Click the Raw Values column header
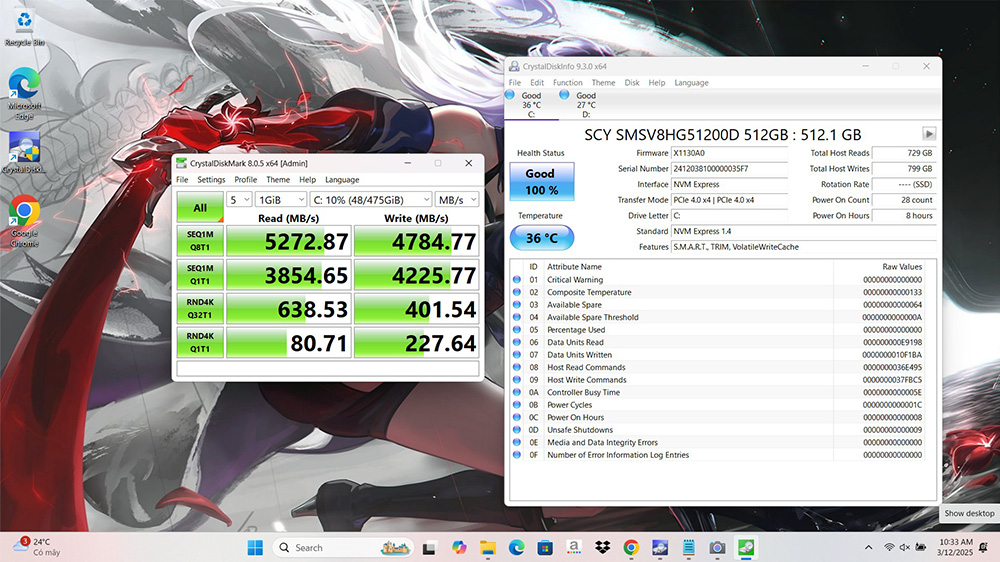This screenshot has width=1000, height=562. (x=902, y=267)
